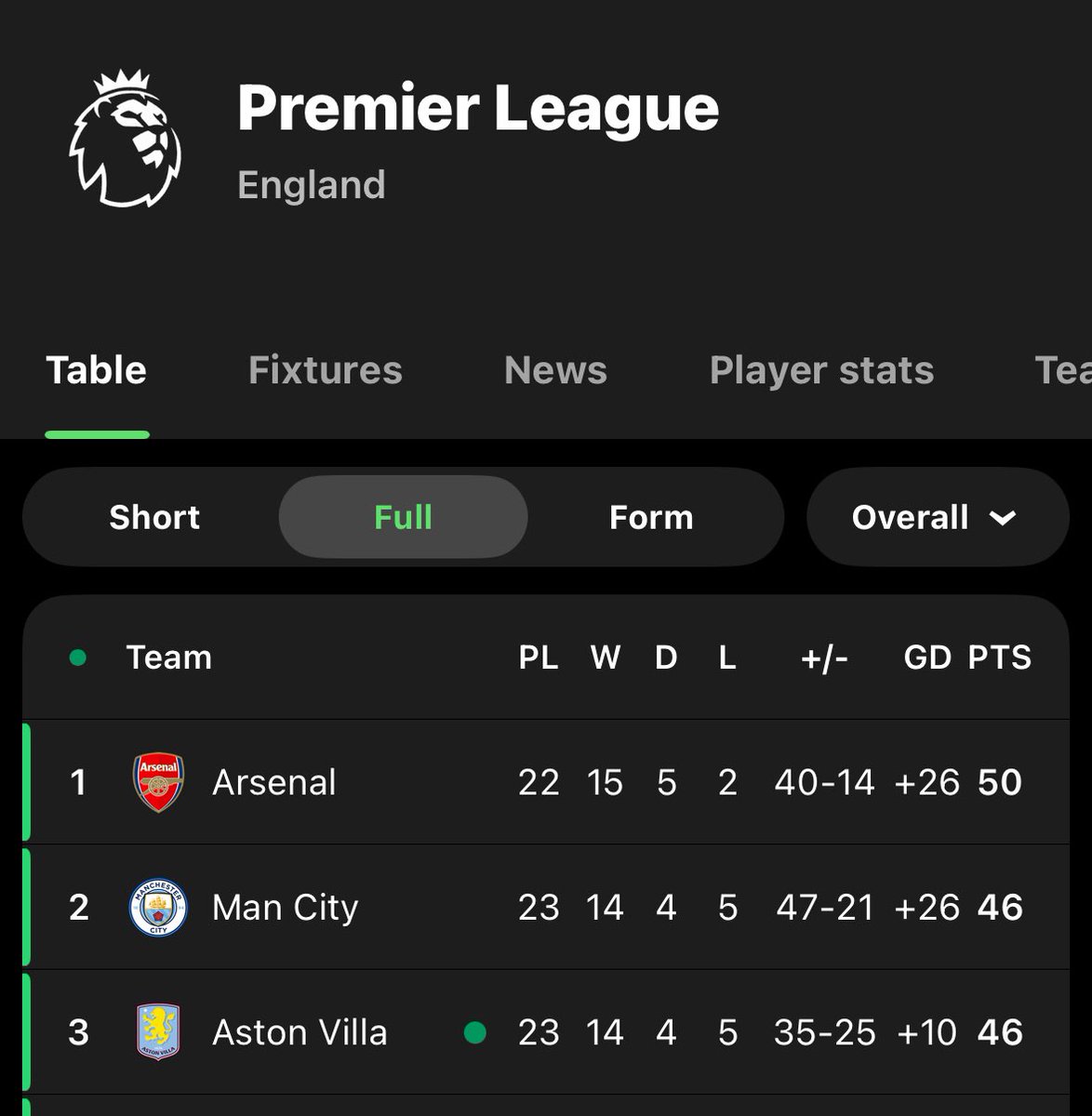Open the Player stats tab
The width and height of the screenshot is (1092, 1116).
coord(821,370)
